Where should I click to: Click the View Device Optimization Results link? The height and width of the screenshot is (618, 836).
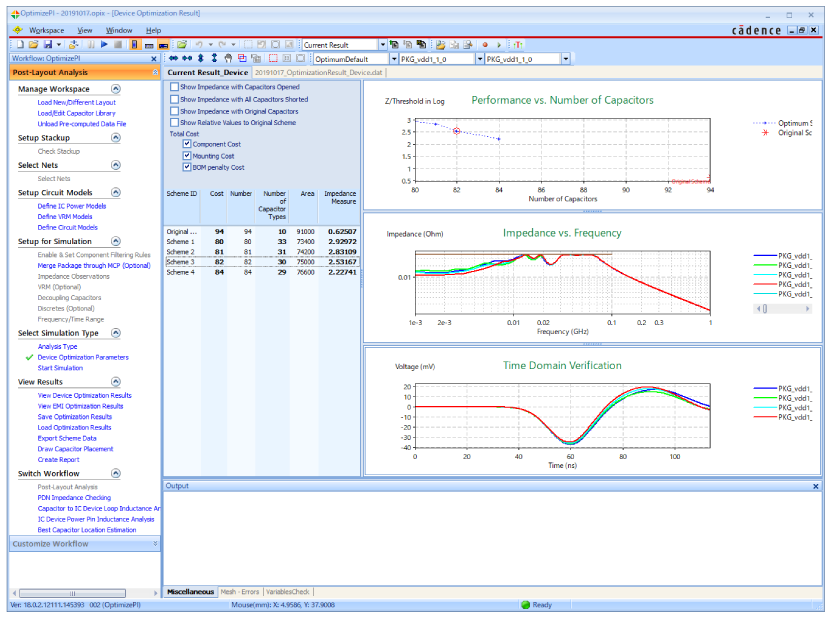(x=84, y=395)
